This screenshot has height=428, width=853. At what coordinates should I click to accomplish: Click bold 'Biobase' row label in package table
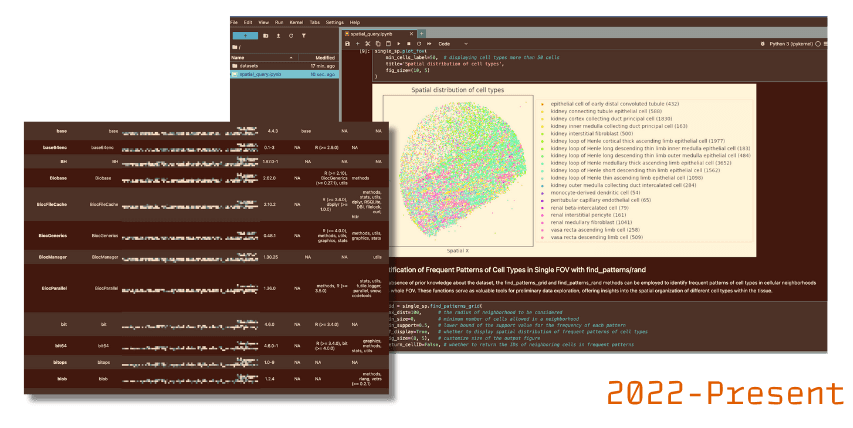(x=58, y=178)
